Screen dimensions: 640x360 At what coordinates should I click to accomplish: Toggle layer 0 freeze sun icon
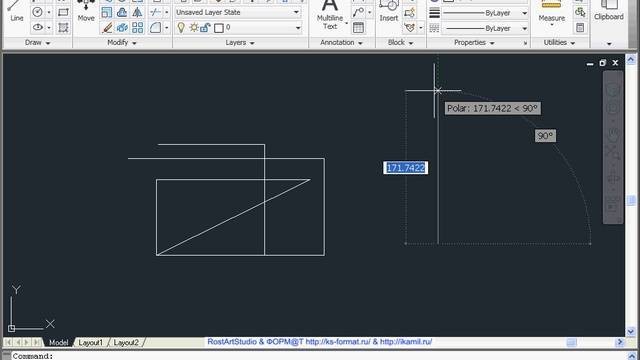click(193, 27)
